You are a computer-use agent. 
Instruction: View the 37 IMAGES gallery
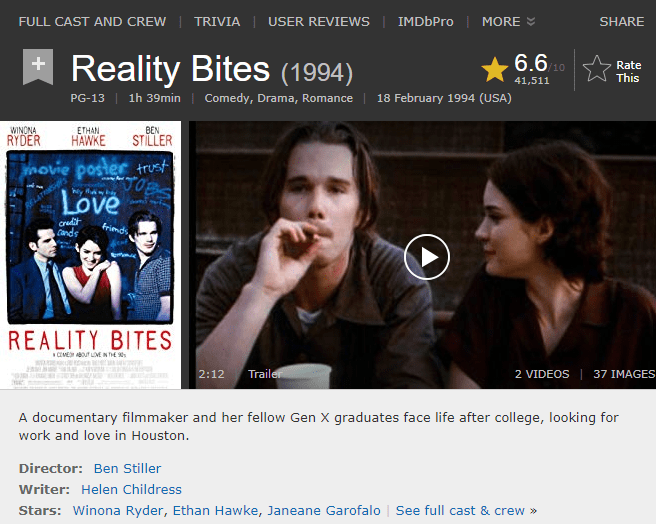pos(624,374)
